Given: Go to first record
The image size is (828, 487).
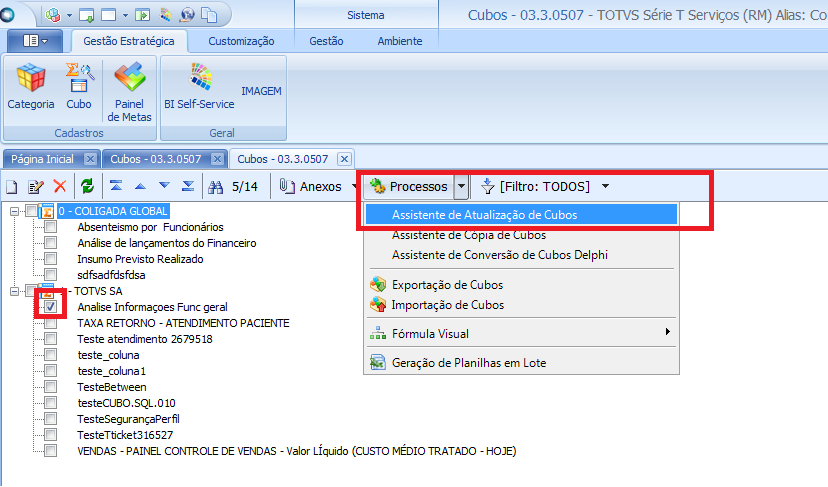Looking at the screenshot, I should (x=116, y=185).
